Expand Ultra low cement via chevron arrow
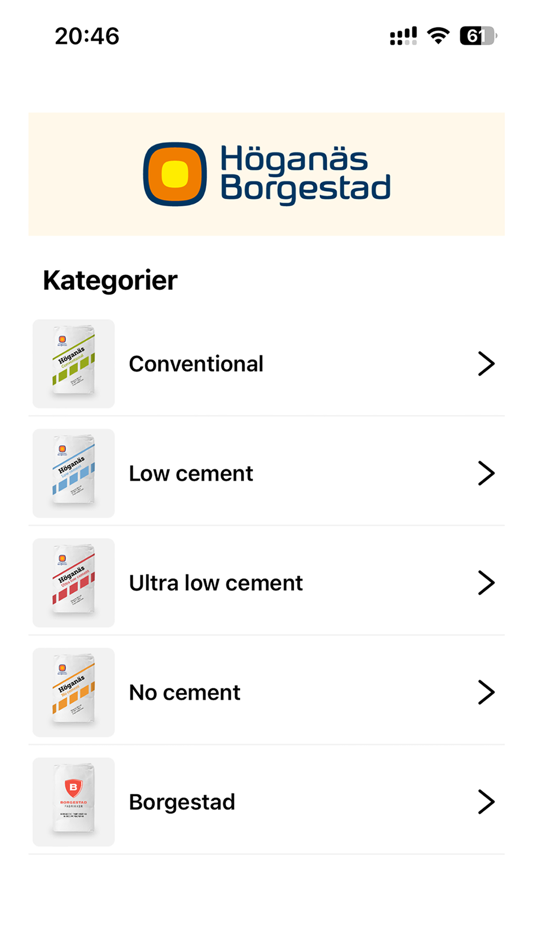Screen dimensions: 534x950 tap(486, 583)
